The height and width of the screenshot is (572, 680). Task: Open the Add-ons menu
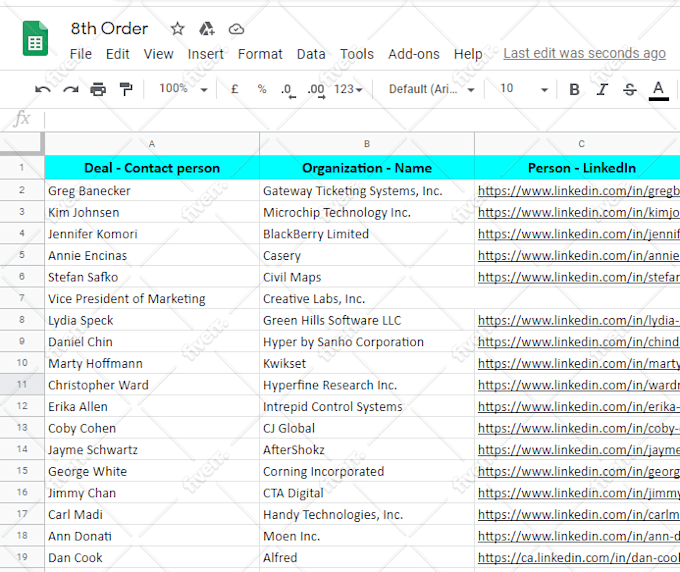click(x=414, y=54)
